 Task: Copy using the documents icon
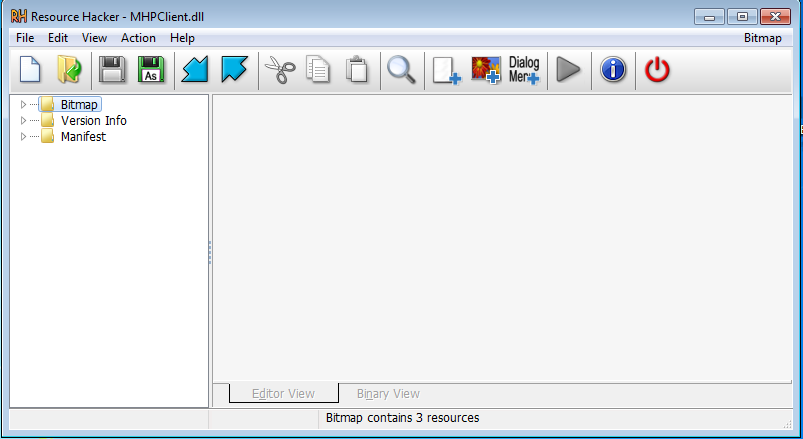(318, 70)
